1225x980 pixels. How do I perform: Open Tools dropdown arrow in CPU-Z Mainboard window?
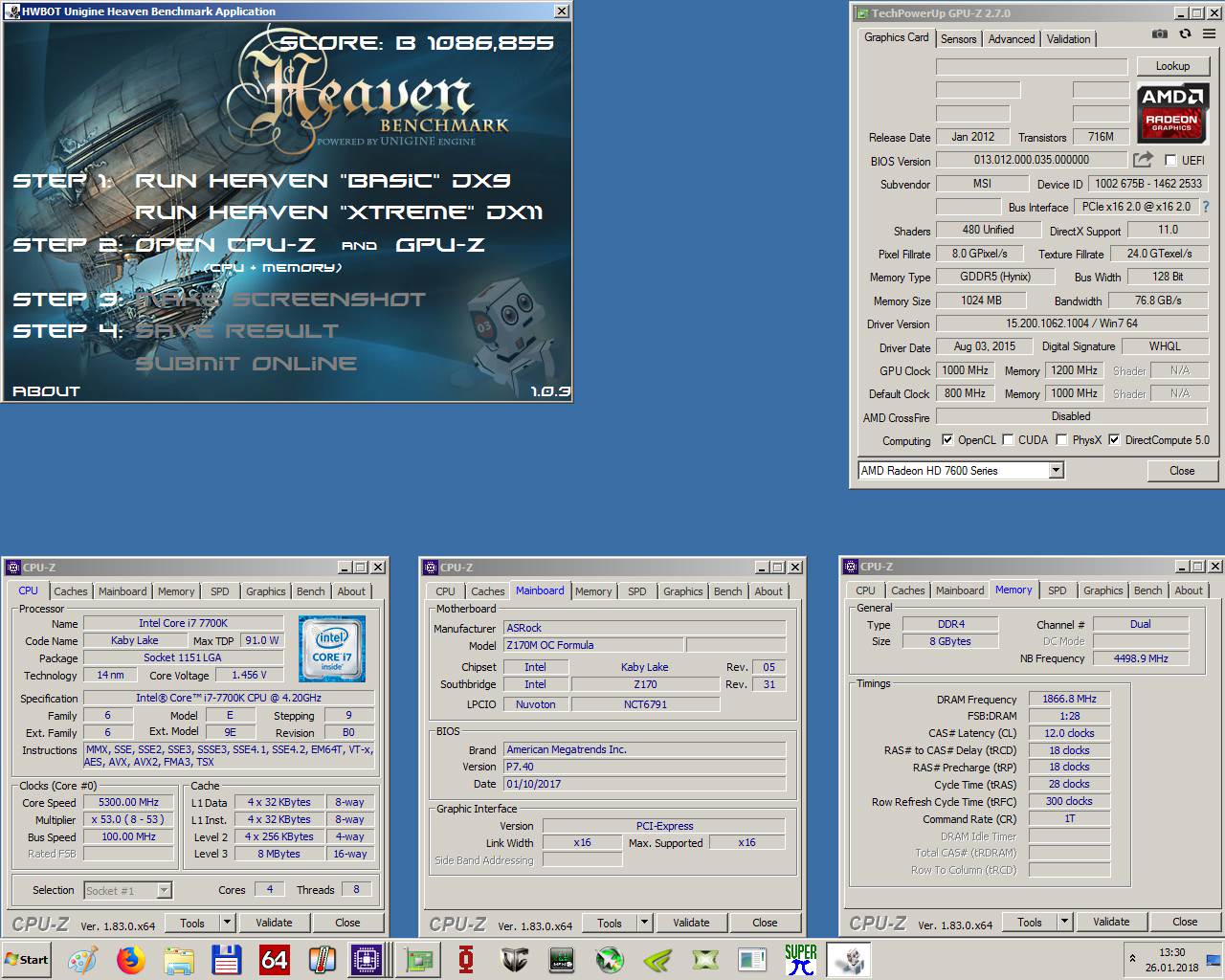pyautogui.click(x=644, y=923)
